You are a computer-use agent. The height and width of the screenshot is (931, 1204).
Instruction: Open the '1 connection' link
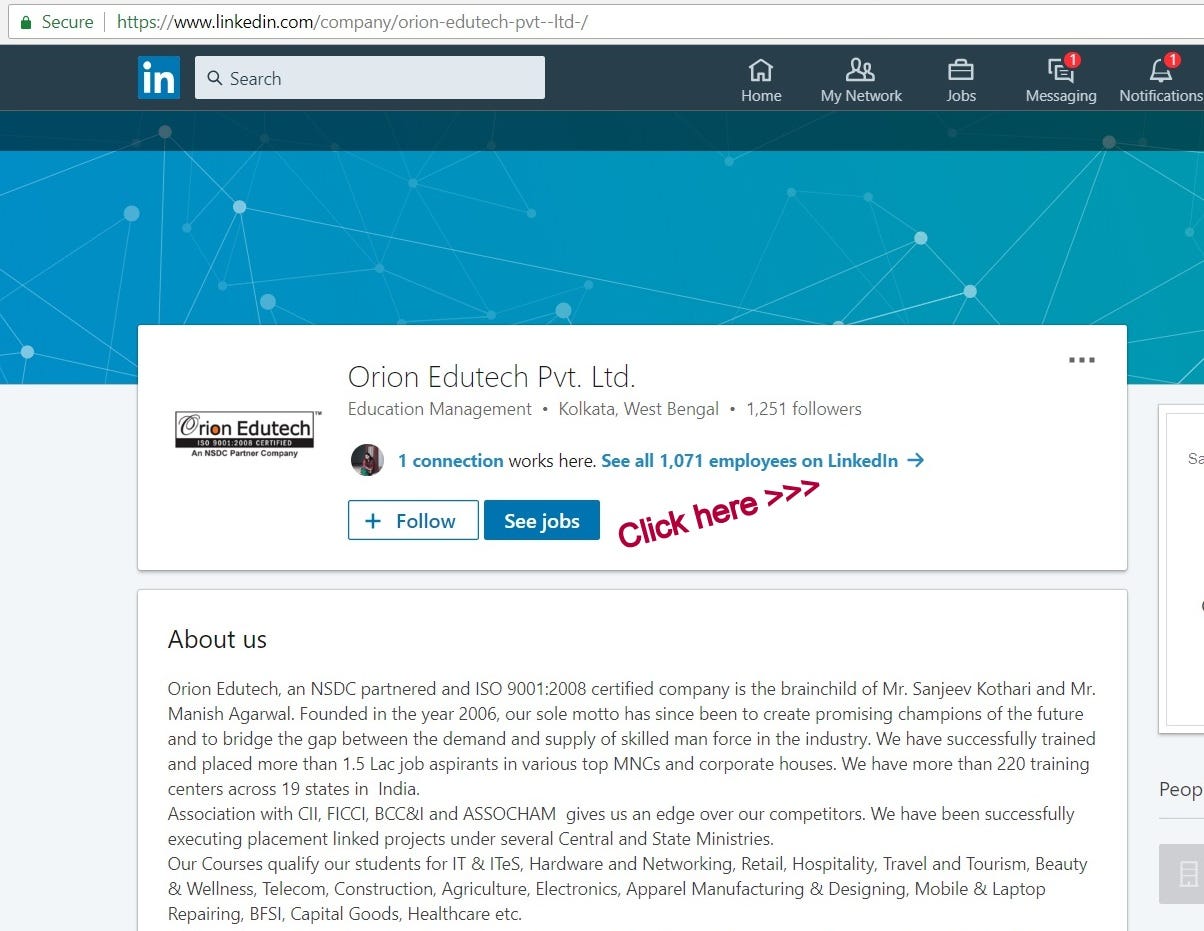point(451,461)
